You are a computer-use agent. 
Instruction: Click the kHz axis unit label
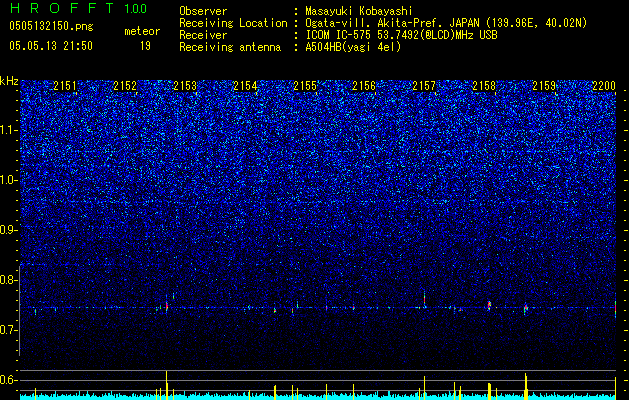[x=9, y=81]
